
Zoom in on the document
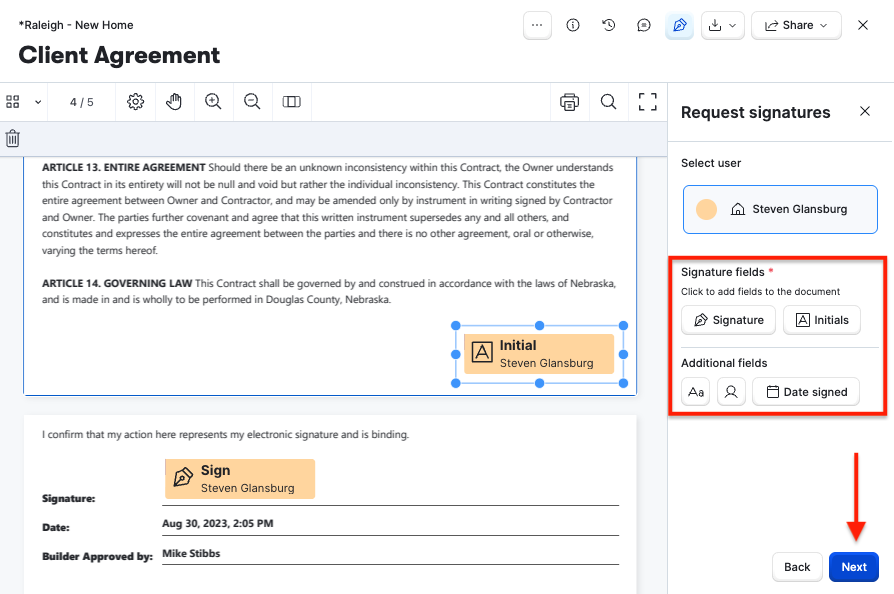pyautogui.click(x=213, y=102)
